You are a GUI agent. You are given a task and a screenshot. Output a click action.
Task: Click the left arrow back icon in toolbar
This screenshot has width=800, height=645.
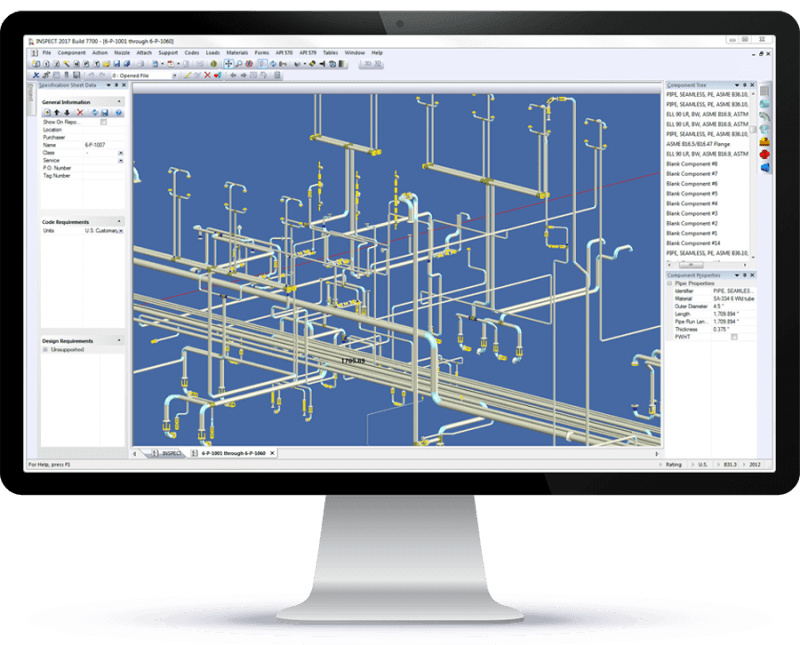click(233, 75)
